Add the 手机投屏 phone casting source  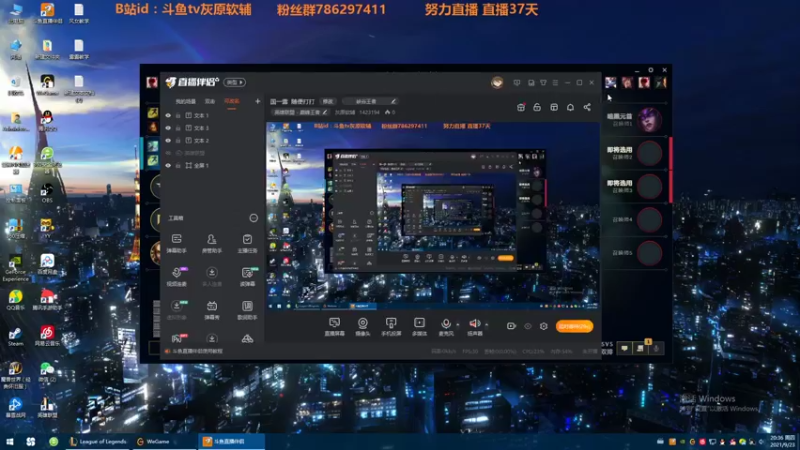click(391, 326)
